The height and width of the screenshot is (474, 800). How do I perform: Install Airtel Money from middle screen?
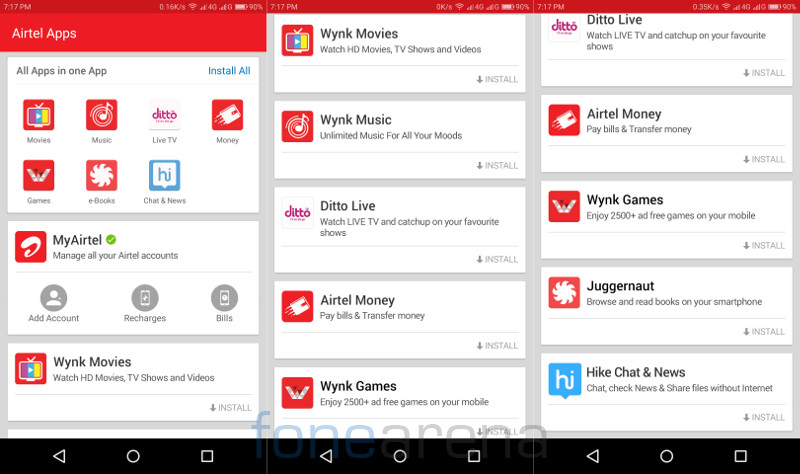coord(497,345)
